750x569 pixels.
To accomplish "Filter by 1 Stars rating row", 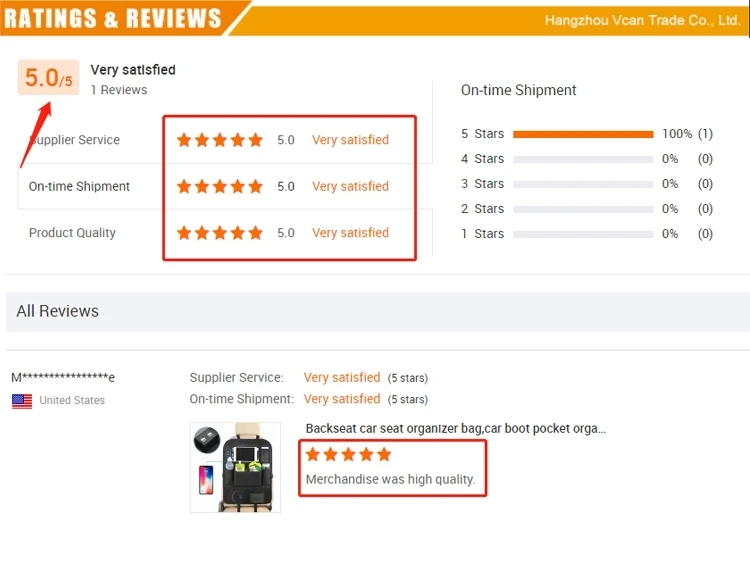I will pos(587,234).
